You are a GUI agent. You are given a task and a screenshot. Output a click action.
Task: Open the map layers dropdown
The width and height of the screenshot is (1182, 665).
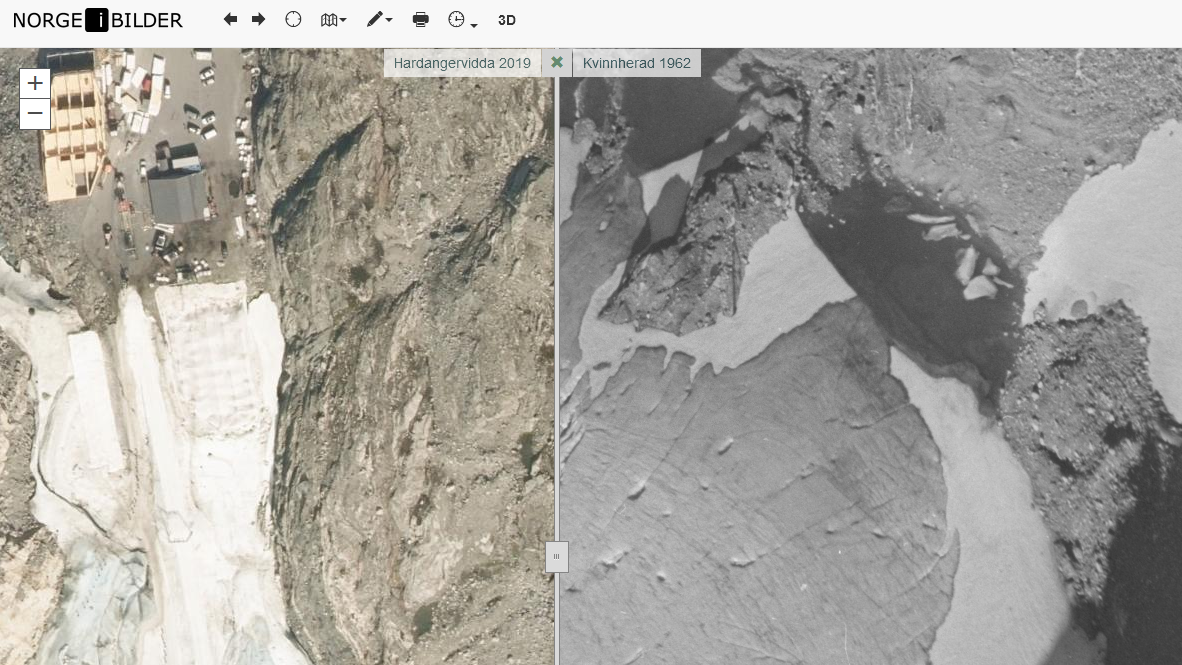(333, 20)
